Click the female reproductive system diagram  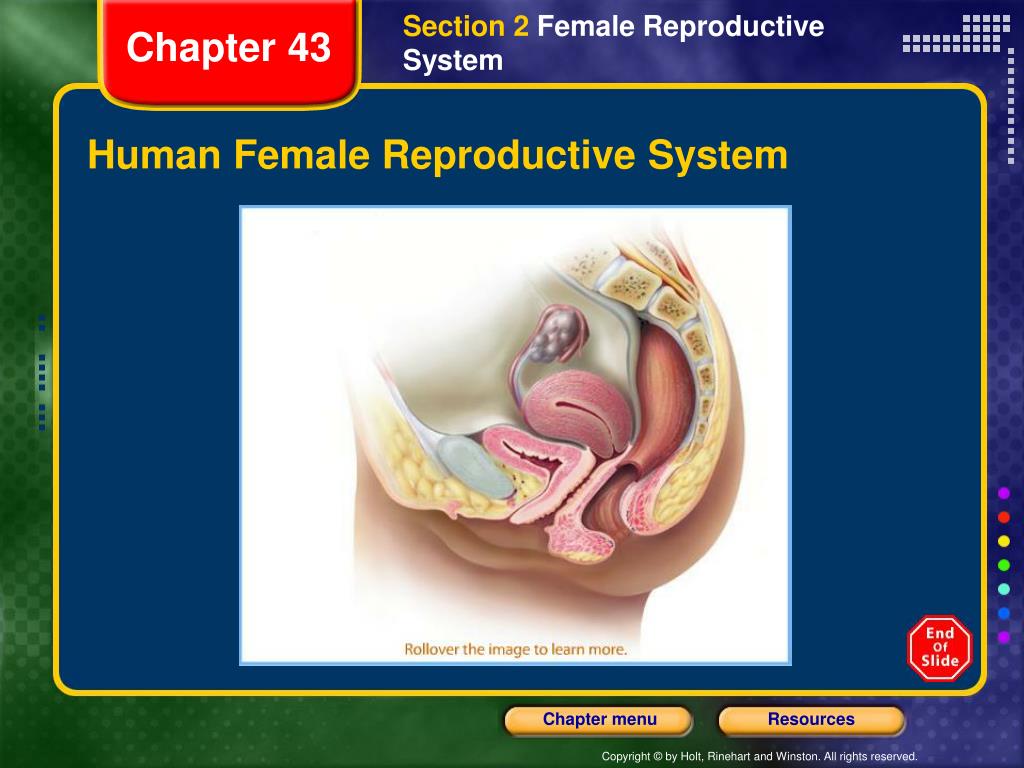(x=515, y=435)
